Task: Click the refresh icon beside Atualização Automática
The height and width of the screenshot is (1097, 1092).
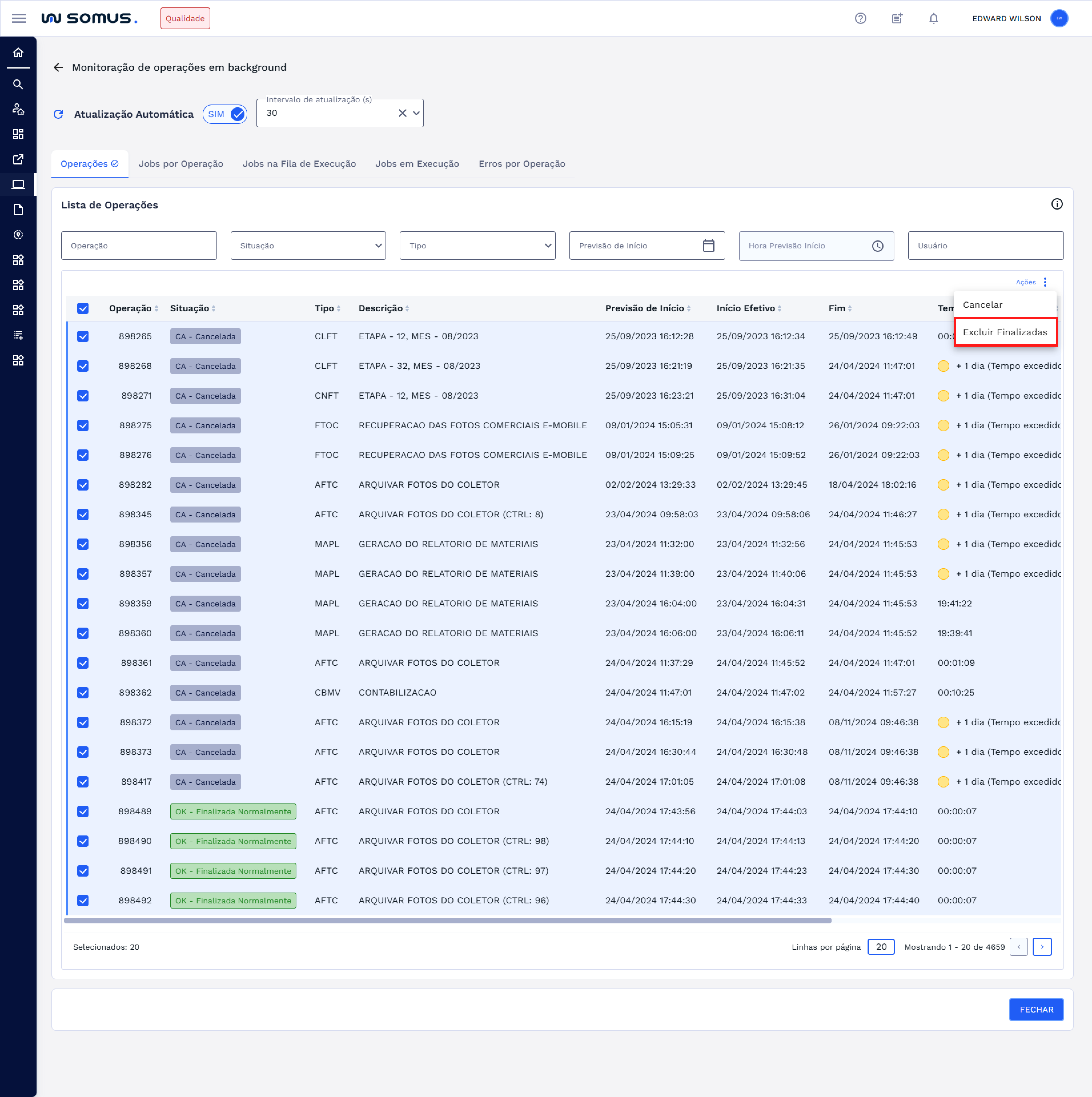Action: (58, 114)
